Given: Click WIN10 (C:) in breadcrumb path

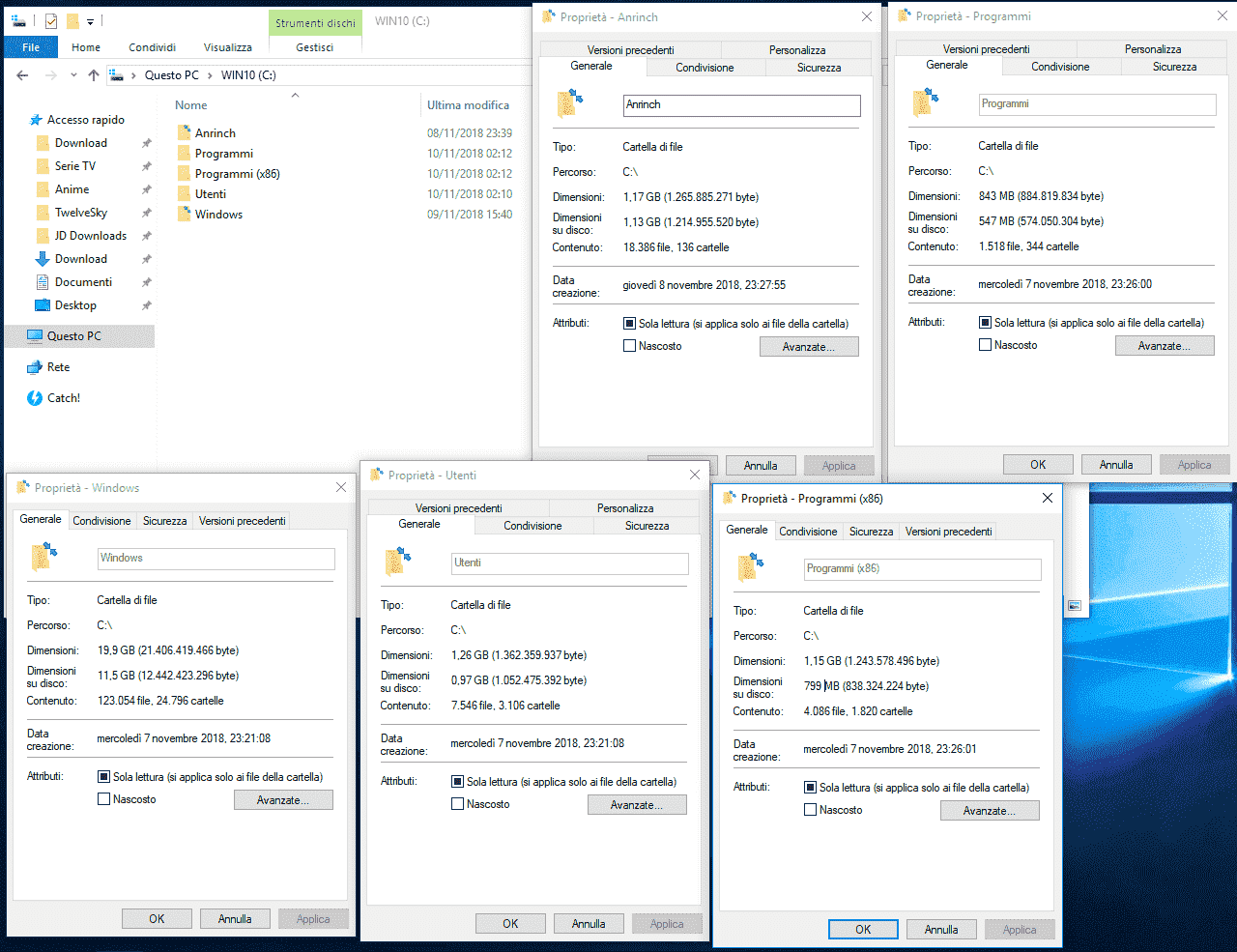Looking at the screenshot, I should pyautogui.click(x=248, y=75).
